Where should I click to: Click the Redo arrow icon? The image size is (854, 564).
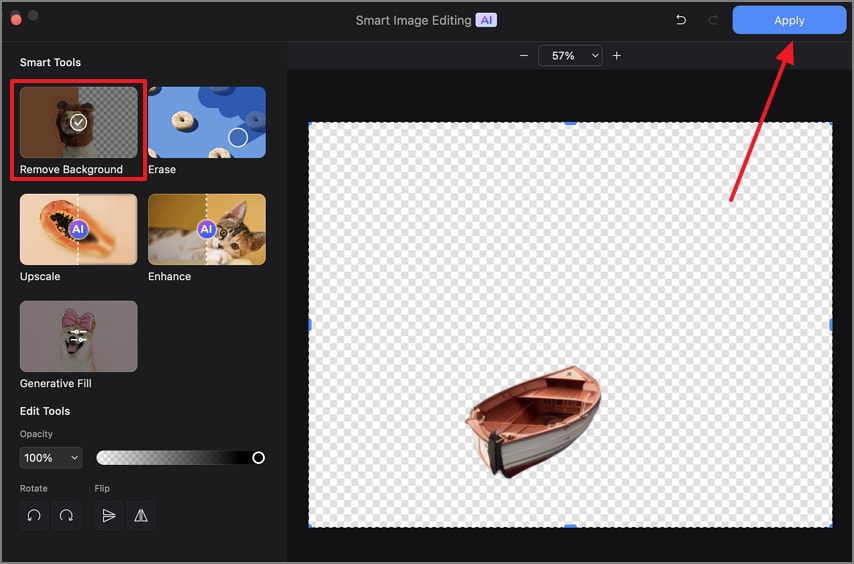[x=712, y=20]
